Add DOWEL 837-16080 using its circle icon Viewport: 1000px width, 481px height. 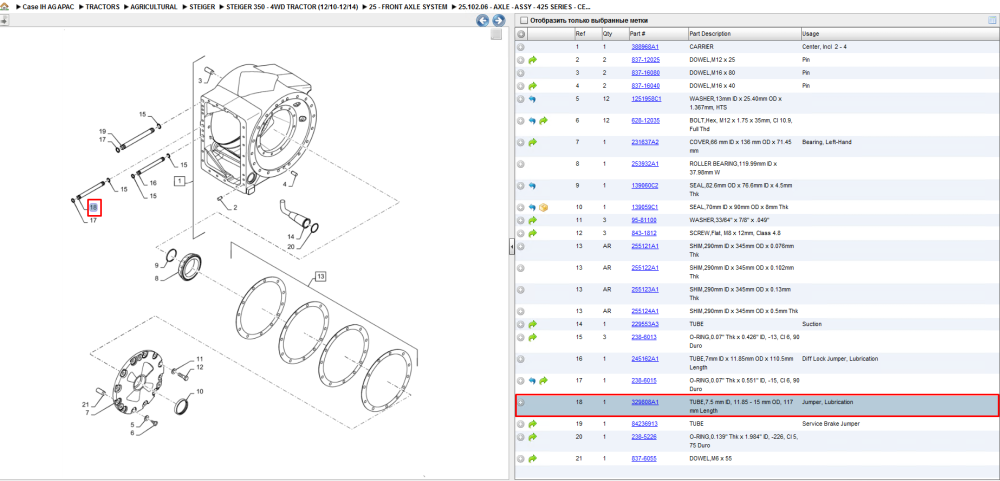pos(520,73)
